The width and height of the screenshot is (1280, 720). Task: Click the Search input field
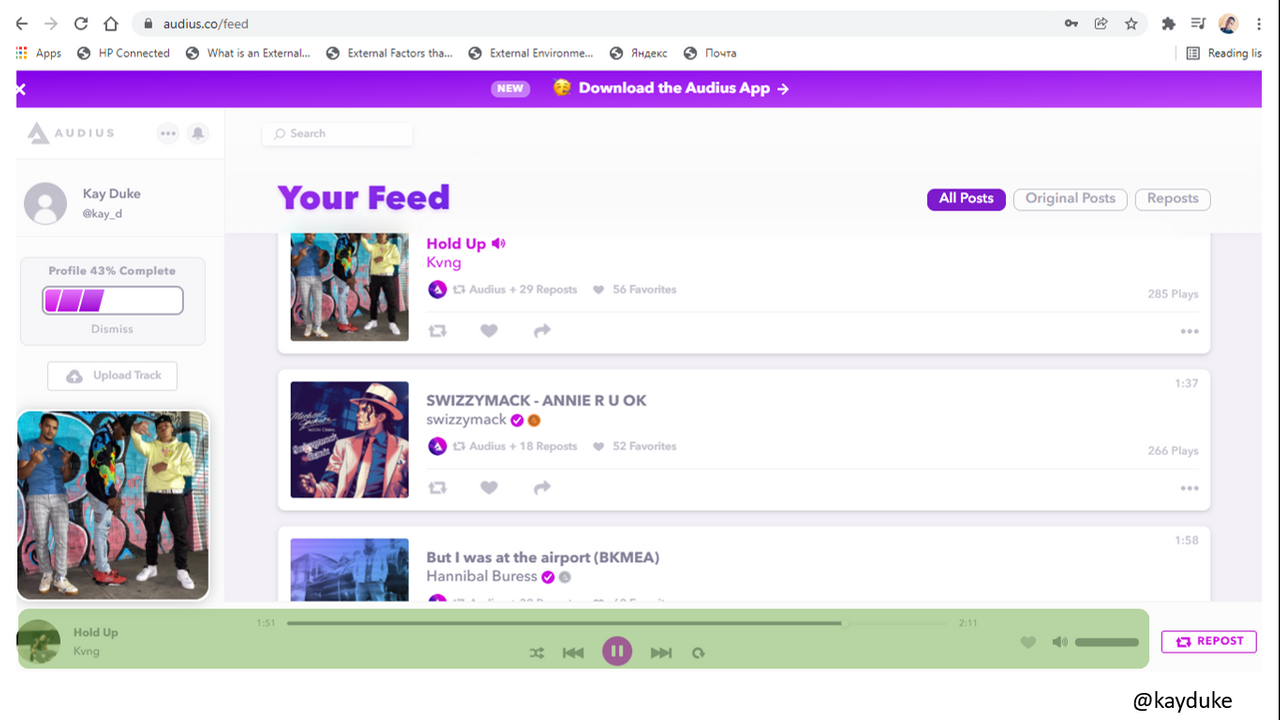337,133
